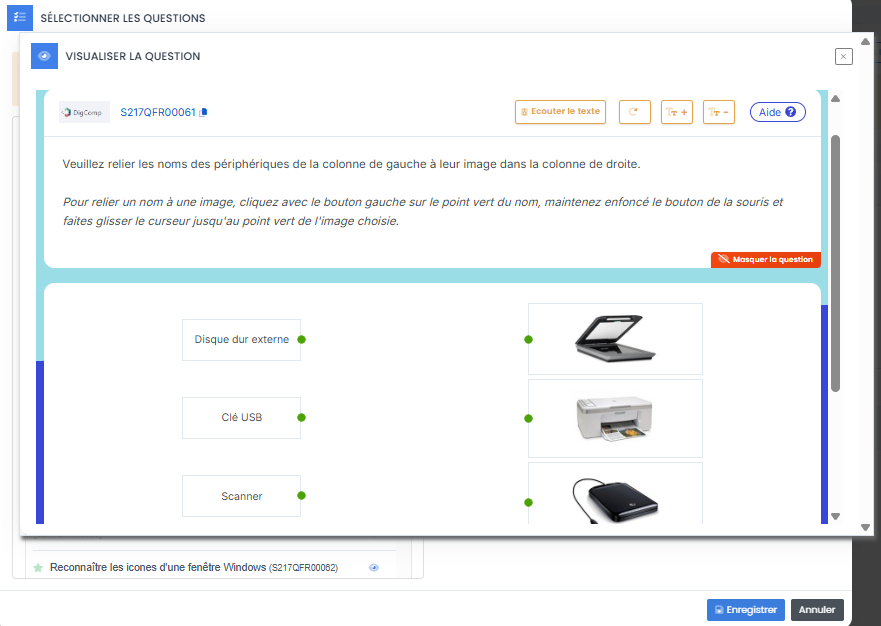Click the star icon beside Reconnaître les icones
881x626 pixels.
pos(38,568)
